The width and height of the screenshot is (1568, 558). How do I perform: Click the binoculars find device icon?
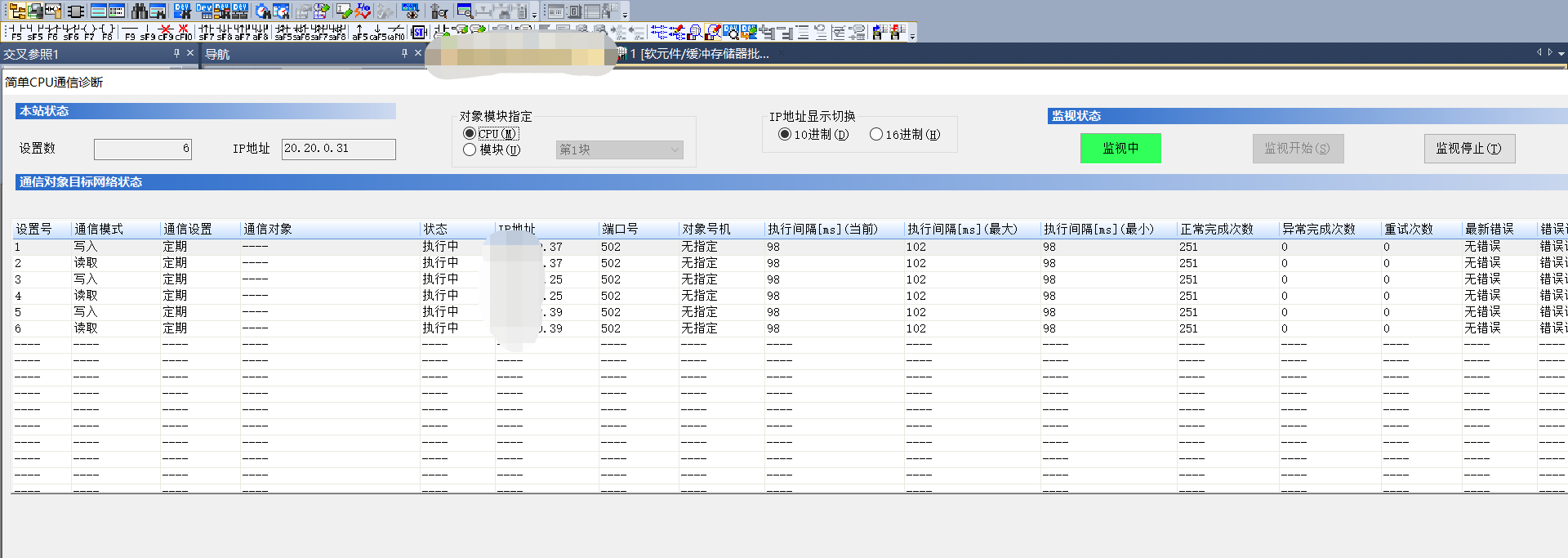pos(140,11)
